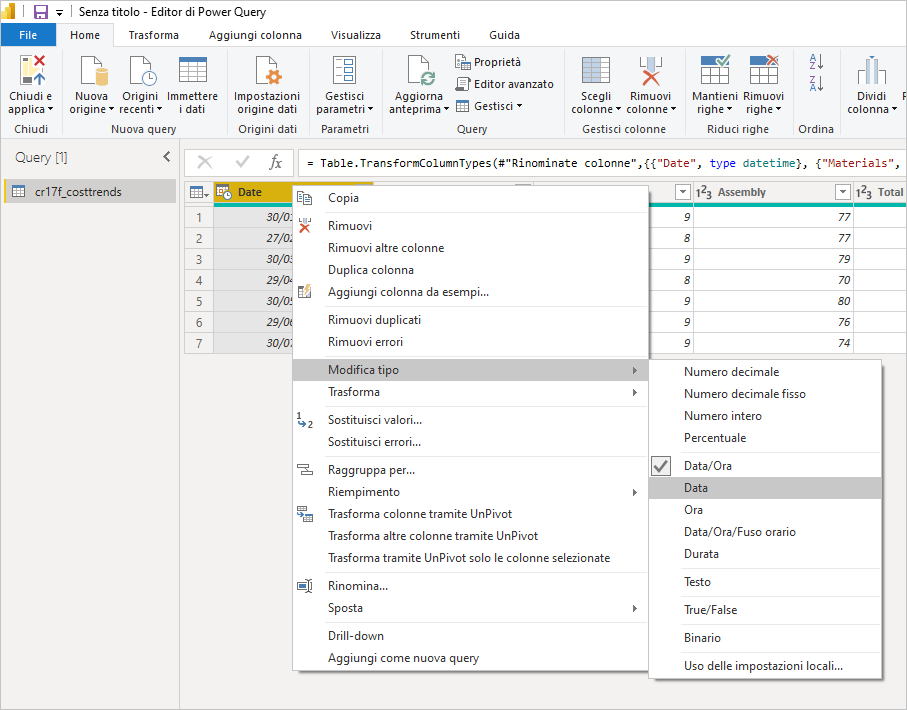This screenshot has width=907, height=710.
Task: Select the checked Data/Ora type option
Action: pos(765,466)
